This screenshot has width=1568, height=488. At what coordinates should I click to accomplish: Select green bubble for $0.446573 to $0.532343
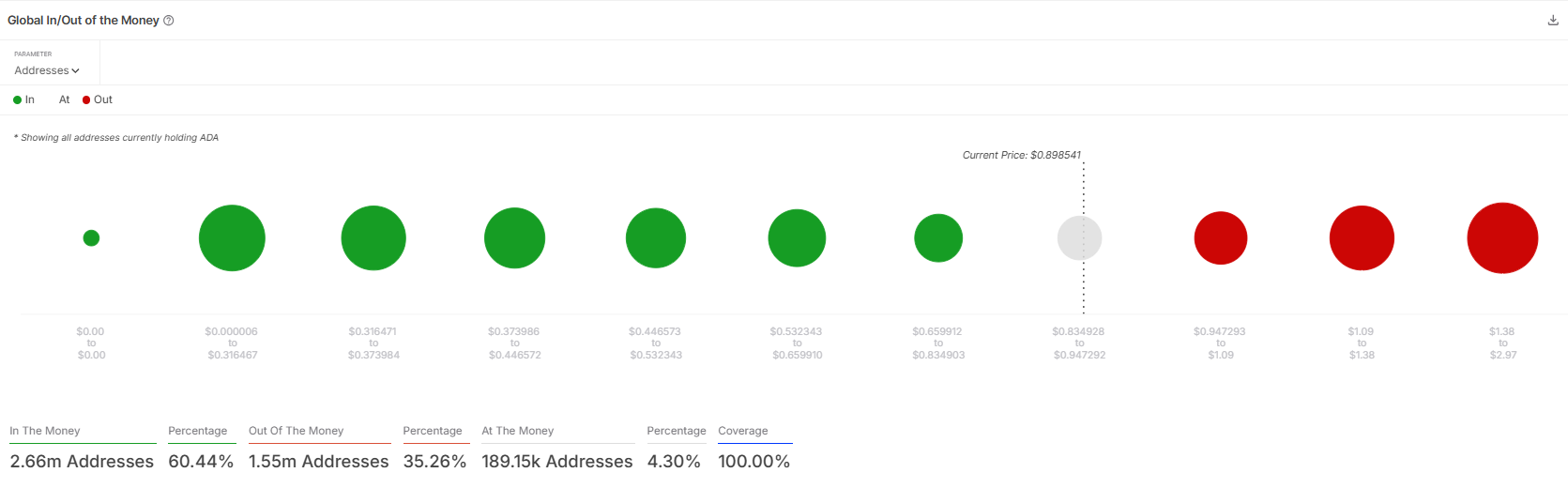click(656, 238)
